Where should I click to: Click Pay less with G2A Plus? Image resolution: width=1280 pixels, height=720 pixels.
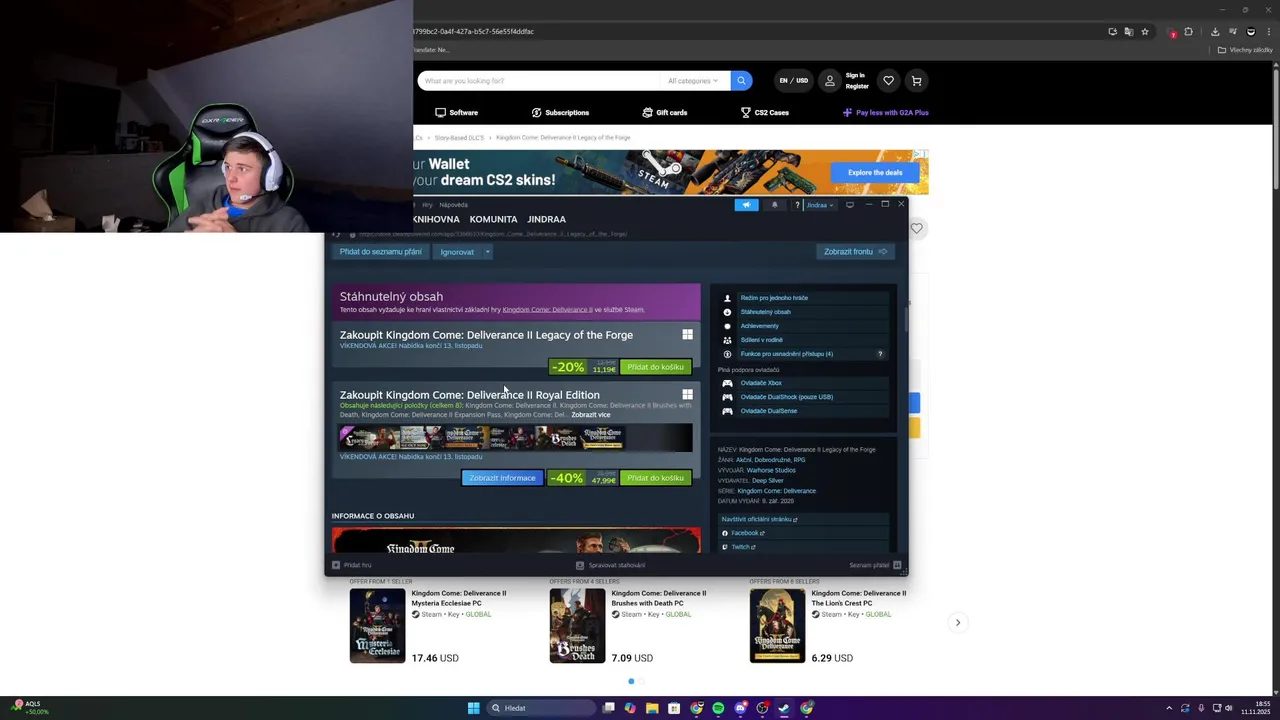click(886, 113)
